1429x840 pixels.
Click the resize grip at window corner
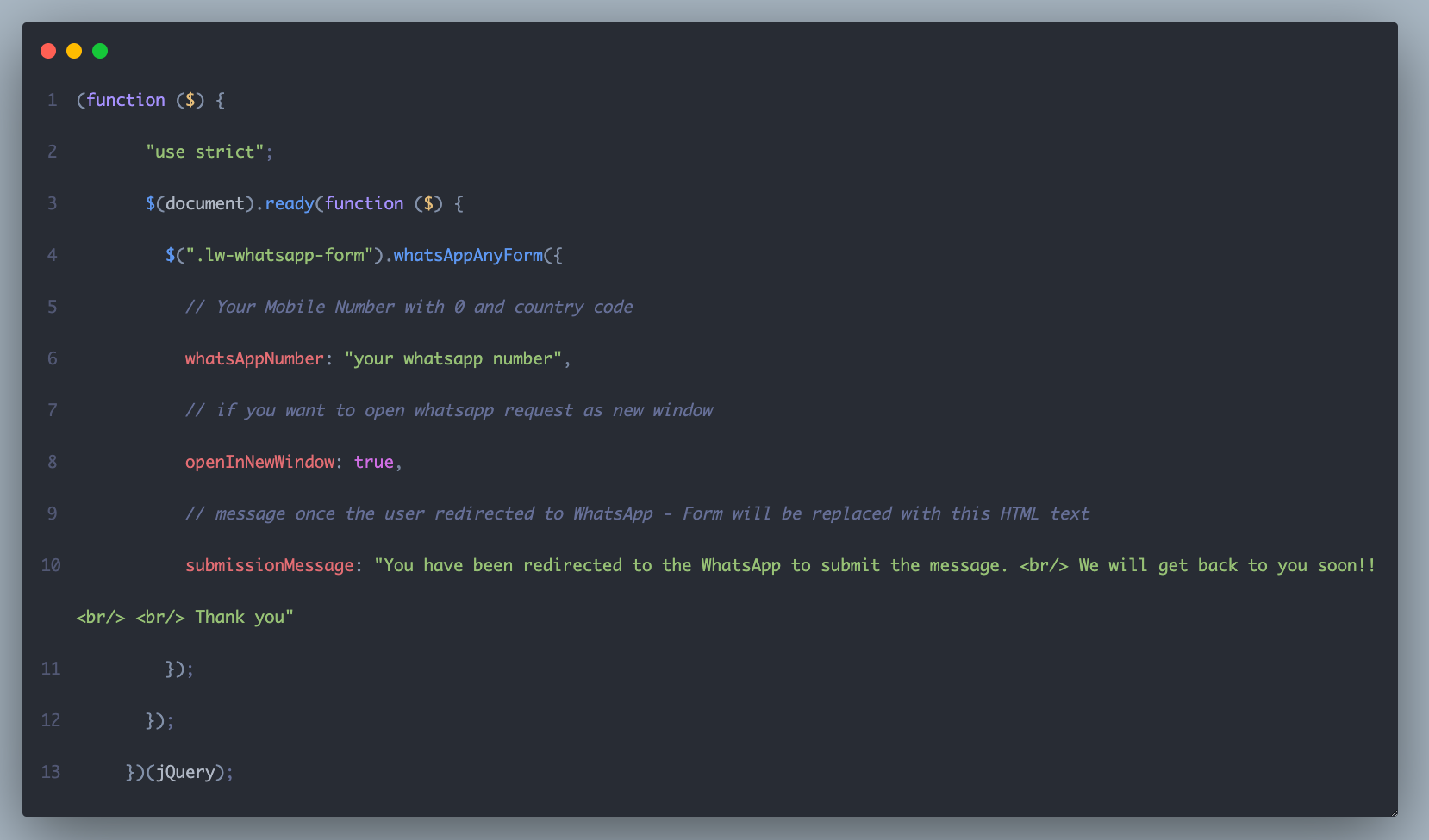pyautogui.click(x=1393, y=812)
